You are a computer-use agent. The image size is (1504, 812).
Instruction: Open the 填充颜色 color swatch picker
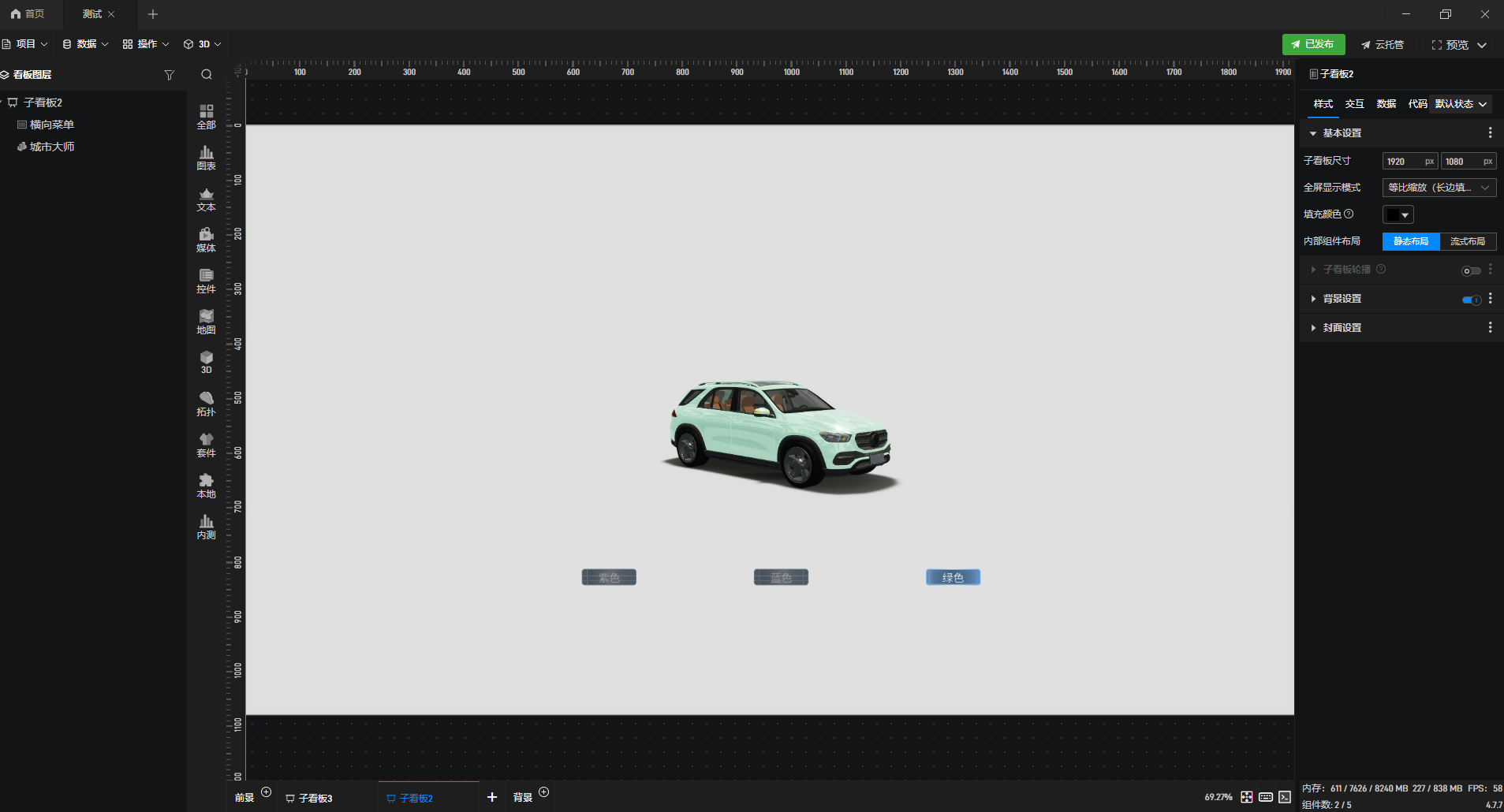pyautogui.click(x=1398, y=214)
